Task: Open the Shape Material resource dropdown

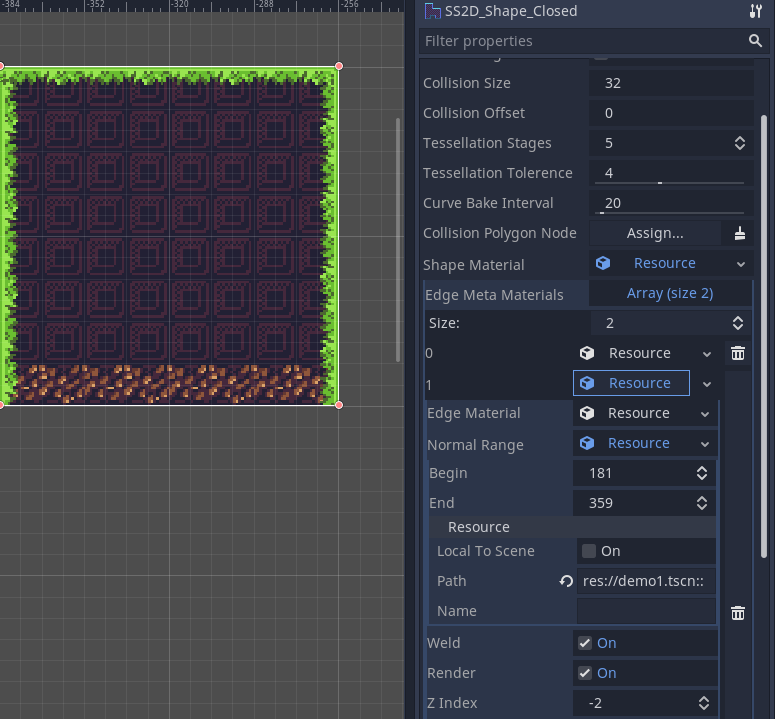Action: [x=740, y=264]
